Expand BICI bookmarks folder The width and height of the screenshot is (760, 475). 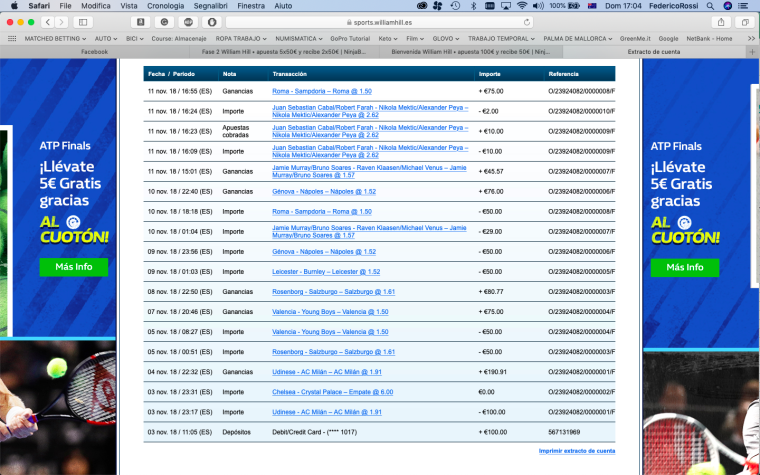135,38
